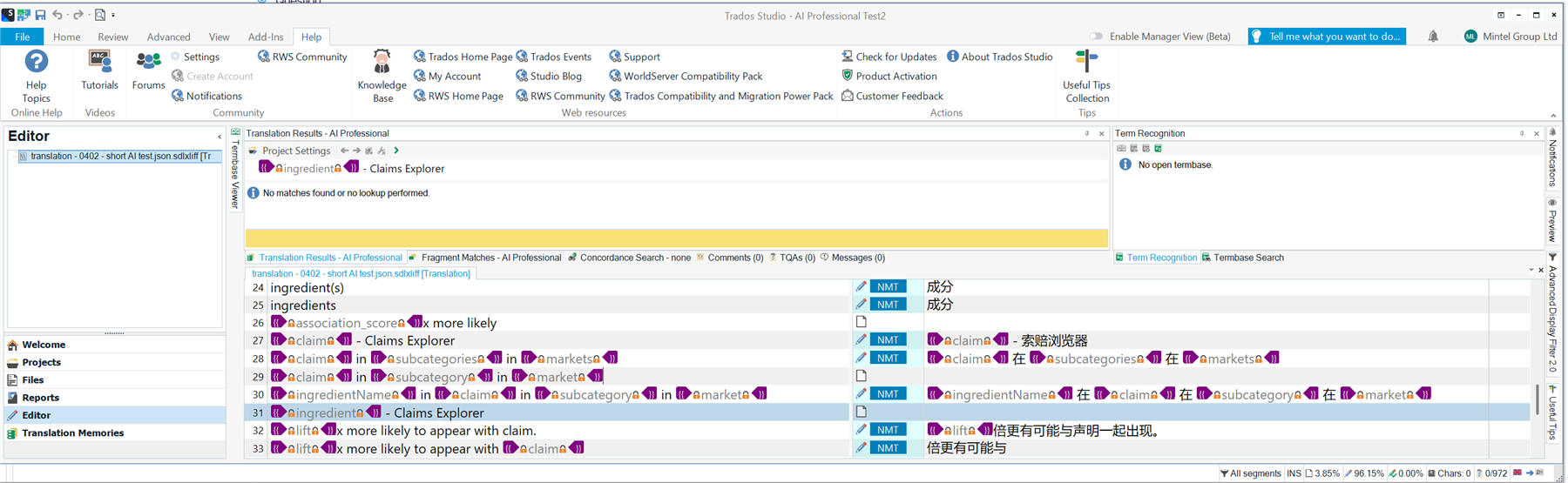The image size is (1568, 483).
Task: Open the Concordance Search tab
Action: [629, 258]
